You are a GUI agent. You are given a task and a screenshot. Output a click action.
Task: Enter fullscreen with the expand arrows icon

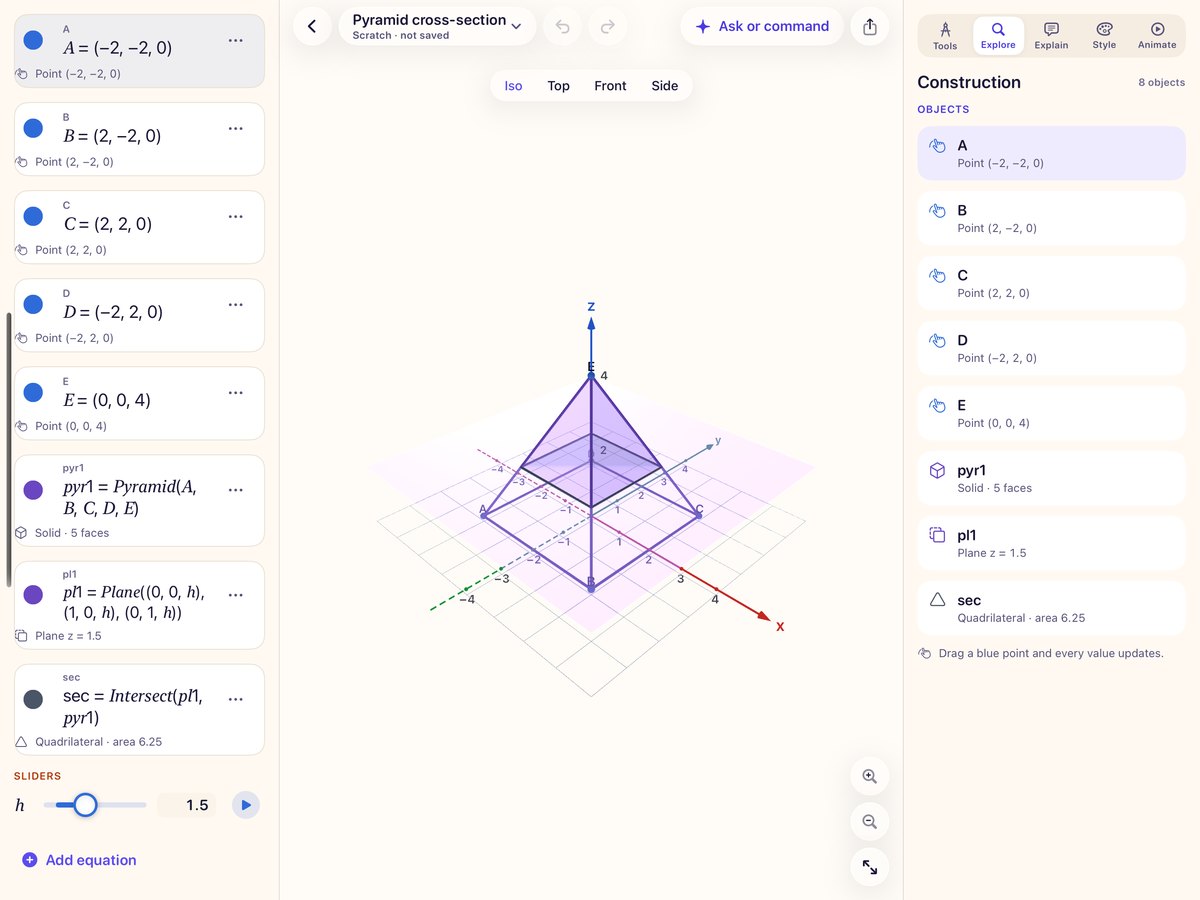point(870,867)
